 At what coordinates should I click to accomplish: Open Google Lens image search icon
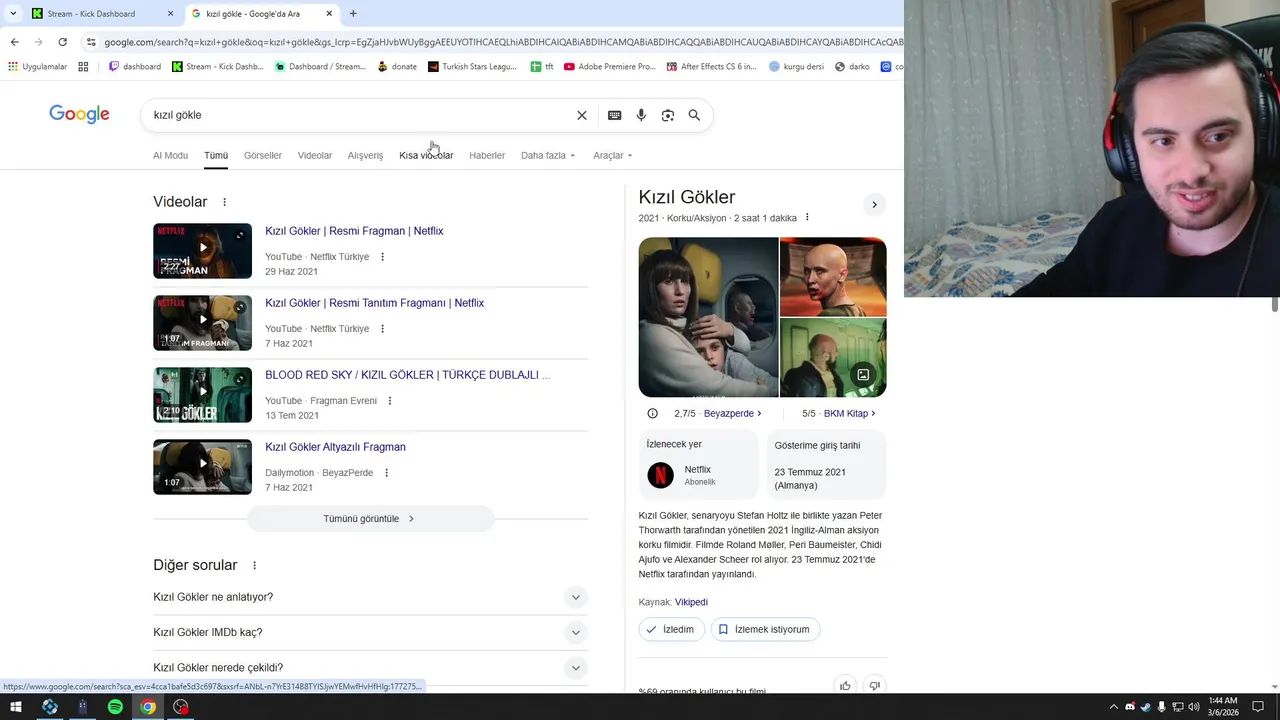[x=668, y=115]
